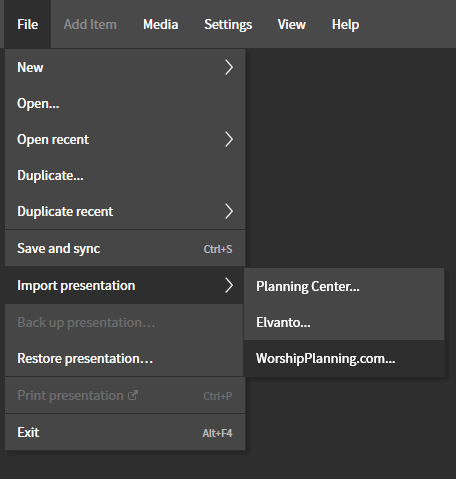This screenshot has height=479, width=456.
Task: Click the external link icon beside Print presentation
Action: tap(133, 395)
